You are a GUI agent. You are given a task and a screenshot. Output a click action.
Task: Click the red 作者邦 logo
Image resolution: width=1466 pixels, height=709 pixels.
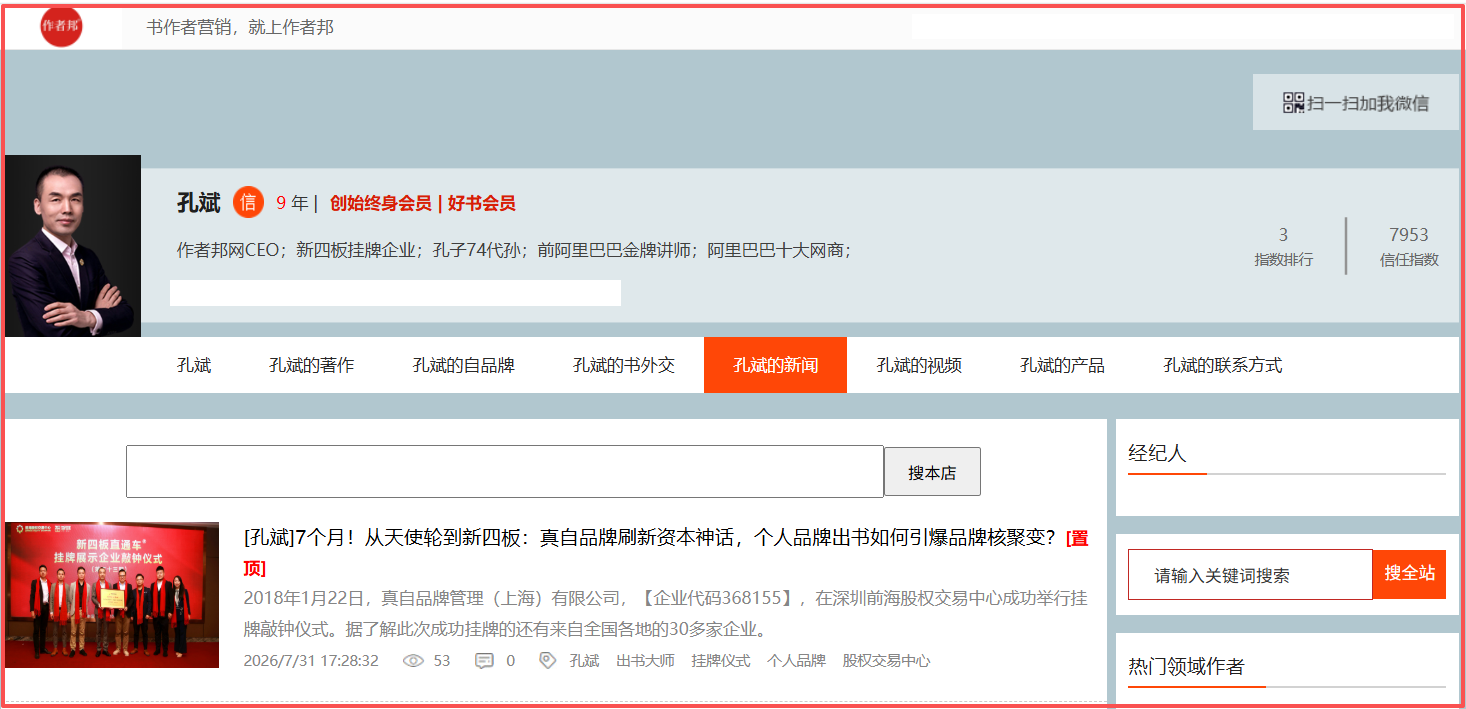pyautogui.click(x=61, y=26)
